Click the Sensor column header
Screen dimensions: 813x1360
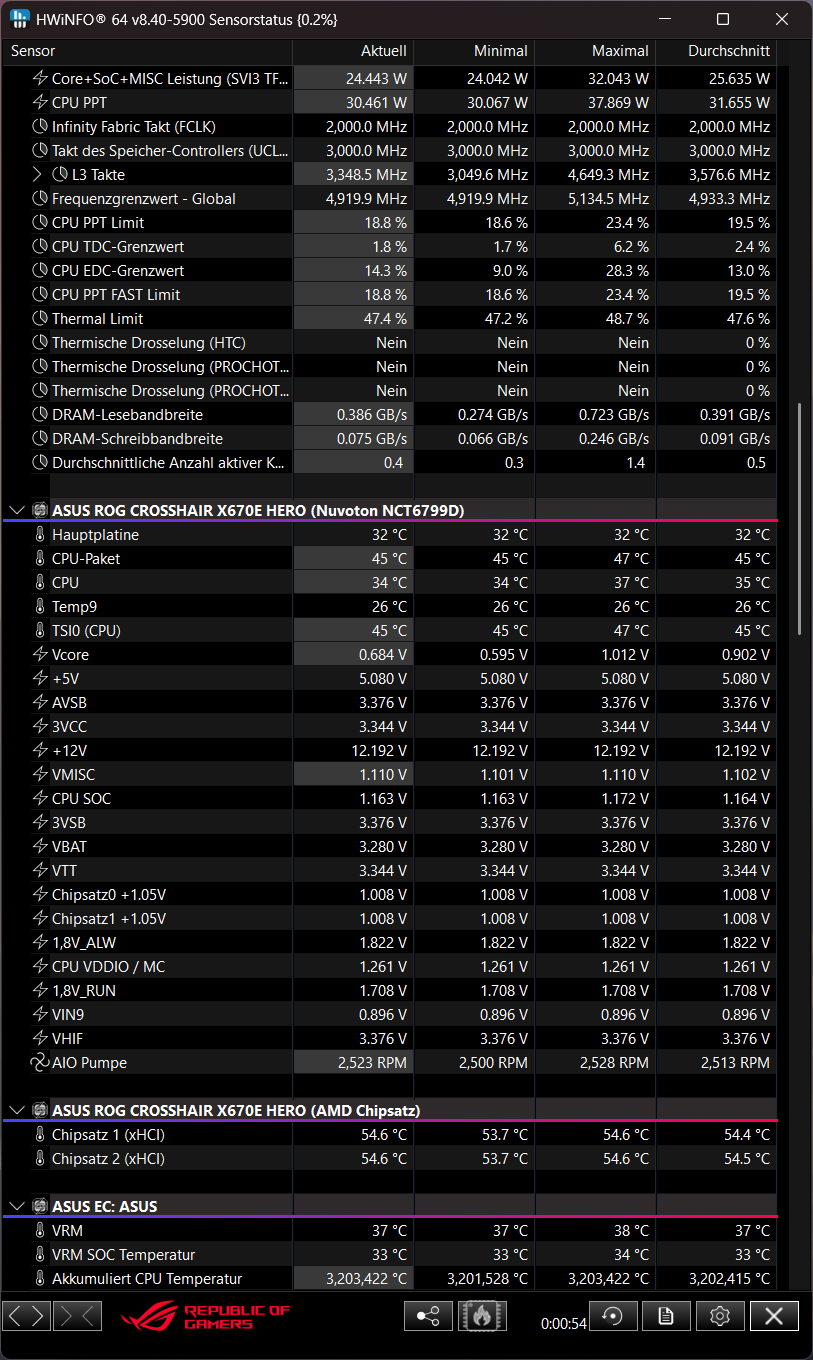(148, 51)
